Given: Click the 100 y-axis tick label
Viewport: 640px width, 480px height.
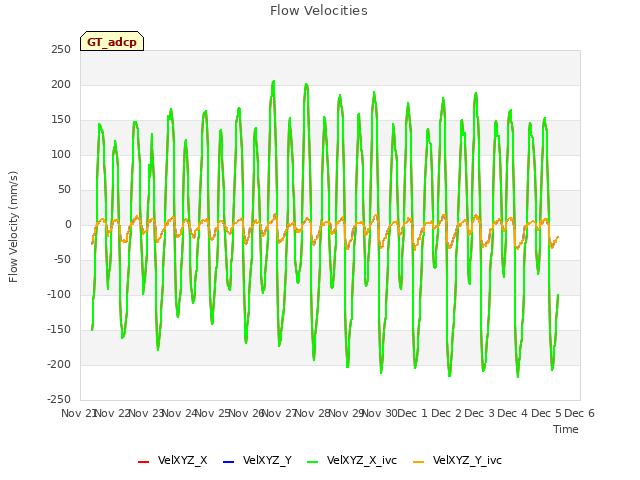Looking at the screenshot, I should tap(61, 155).
